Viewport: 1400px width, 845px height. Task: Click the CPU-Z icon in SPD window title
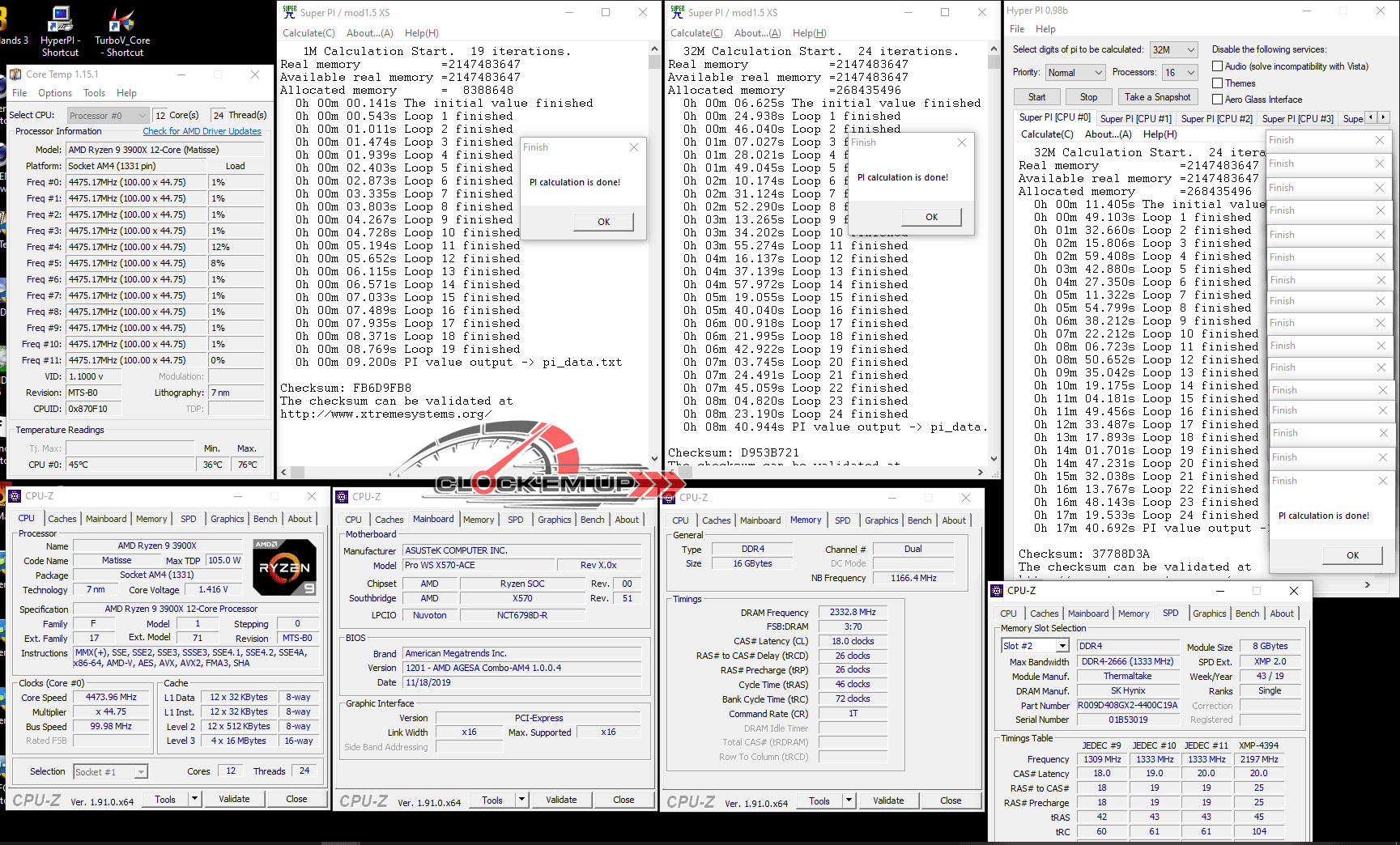(x=997, y=591)
